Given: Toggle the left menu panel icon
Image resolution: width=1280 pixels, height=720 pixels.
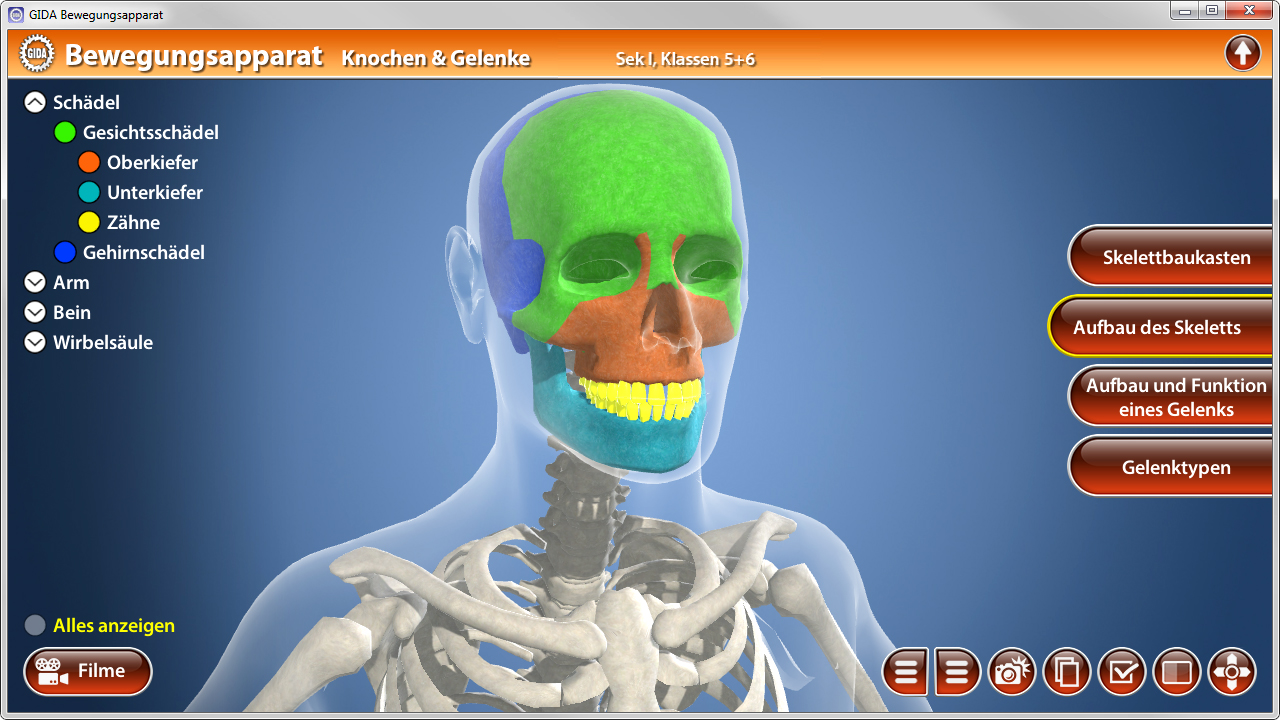Looking at the screenshot, I should pyautogui.click(x=906, y=672).
